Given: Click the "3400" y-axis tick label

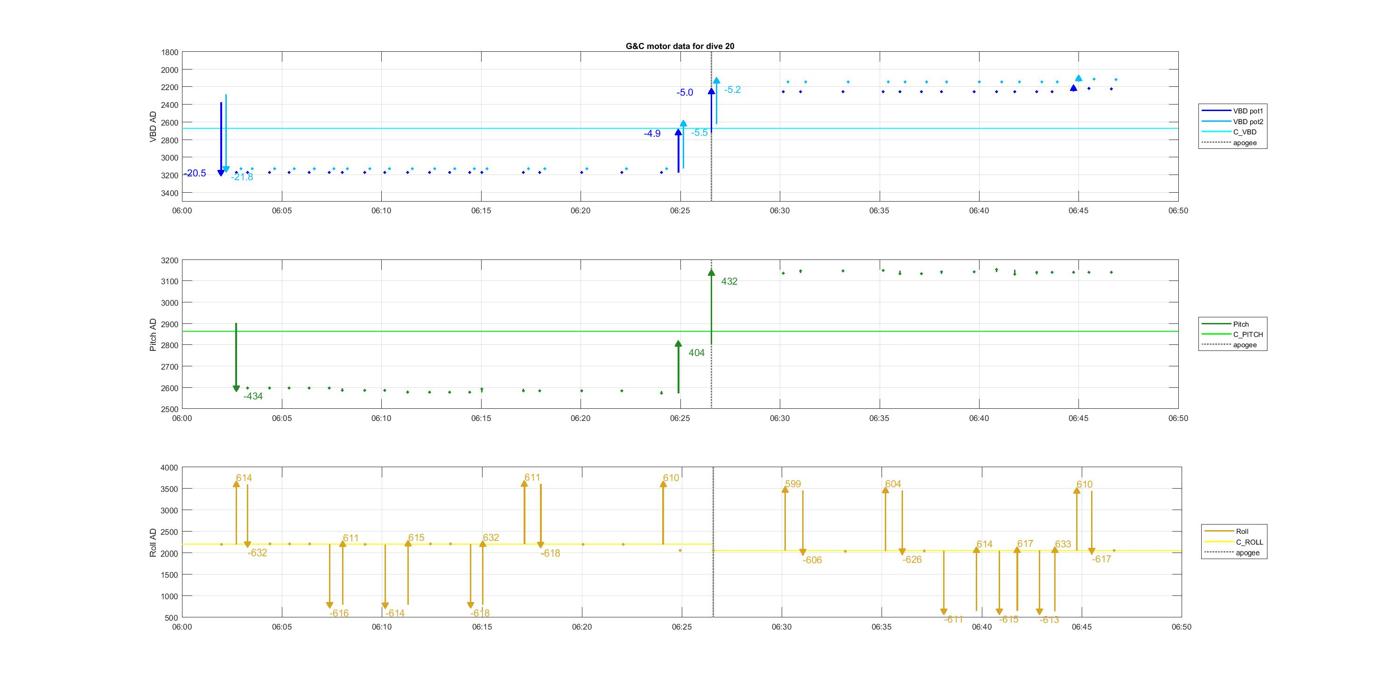Looking at the screenshot, I should 169,192.
